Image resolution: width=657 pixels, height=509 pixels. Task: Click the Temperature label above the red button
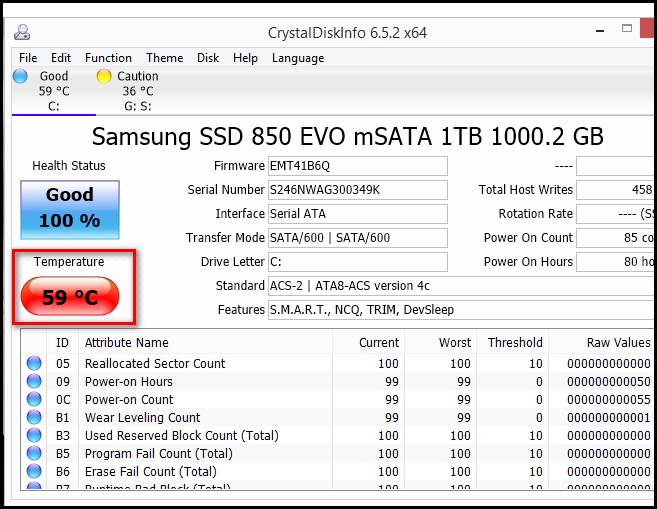click(x=69, y=261)
